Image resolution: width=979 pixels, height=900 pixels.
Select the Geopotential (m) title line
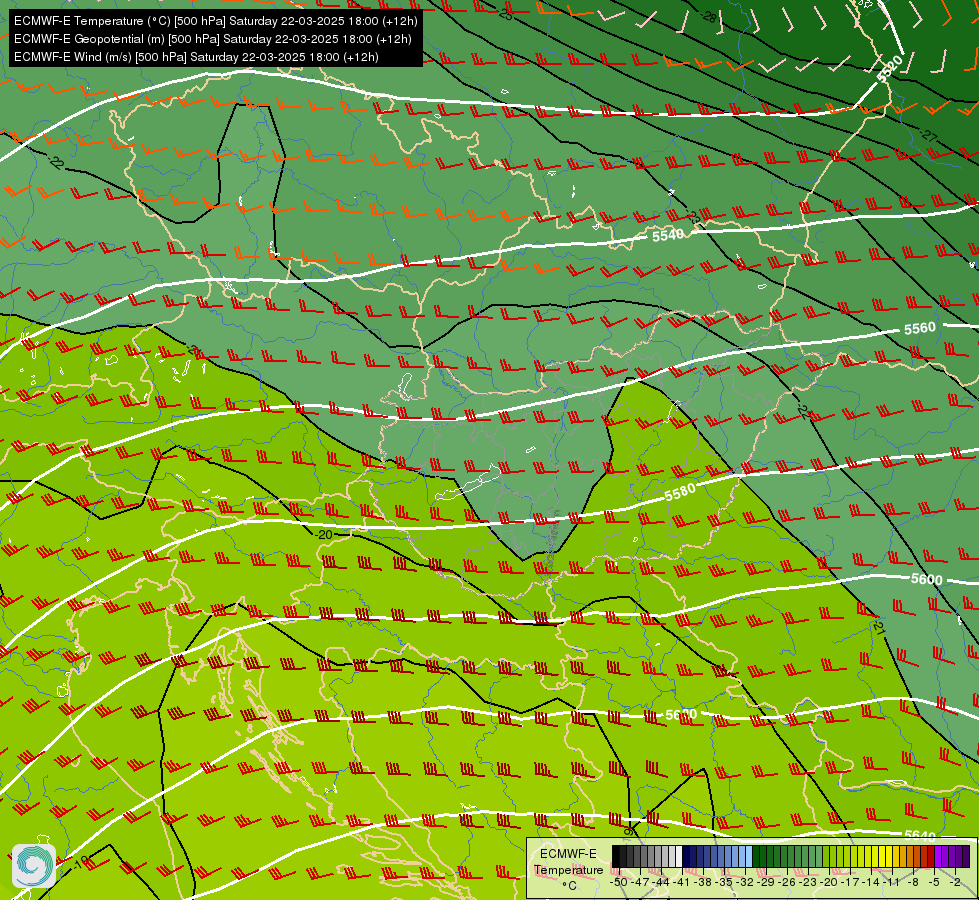pos(212,39)
